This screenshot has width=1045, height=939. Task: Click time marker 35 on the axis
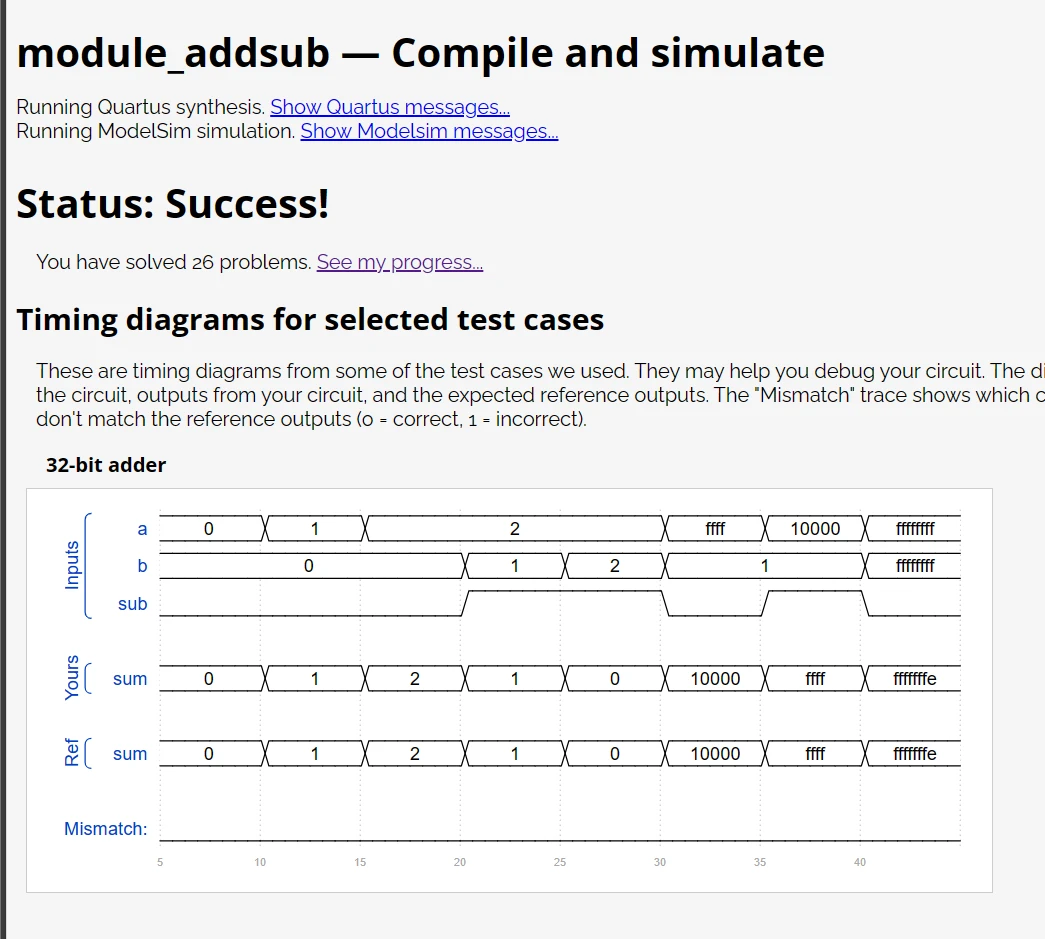tap(760, 862)
